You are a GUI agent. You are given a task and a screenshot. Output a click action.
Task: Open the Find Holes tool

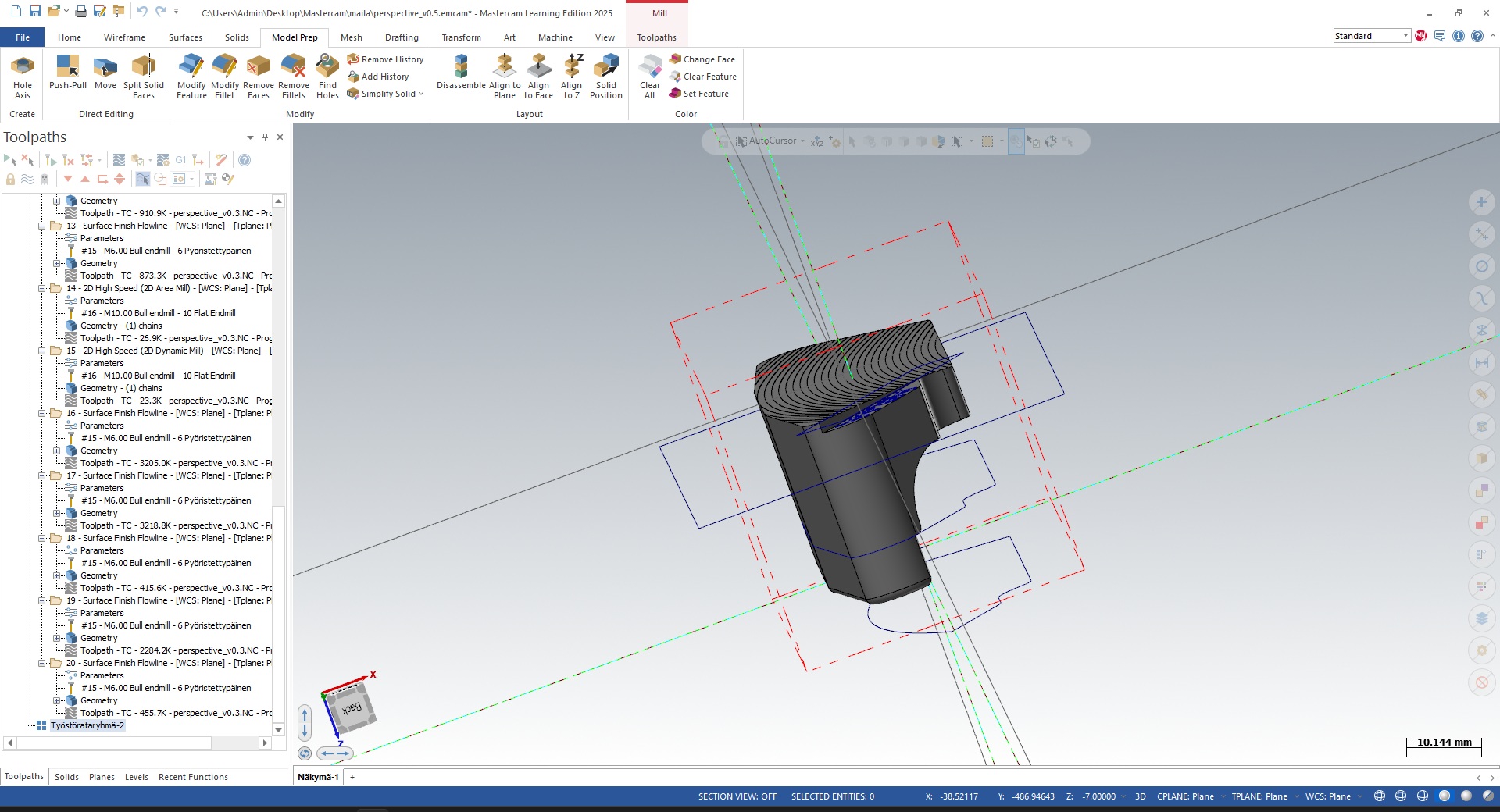pyautogui.click(x=327, y=67)
